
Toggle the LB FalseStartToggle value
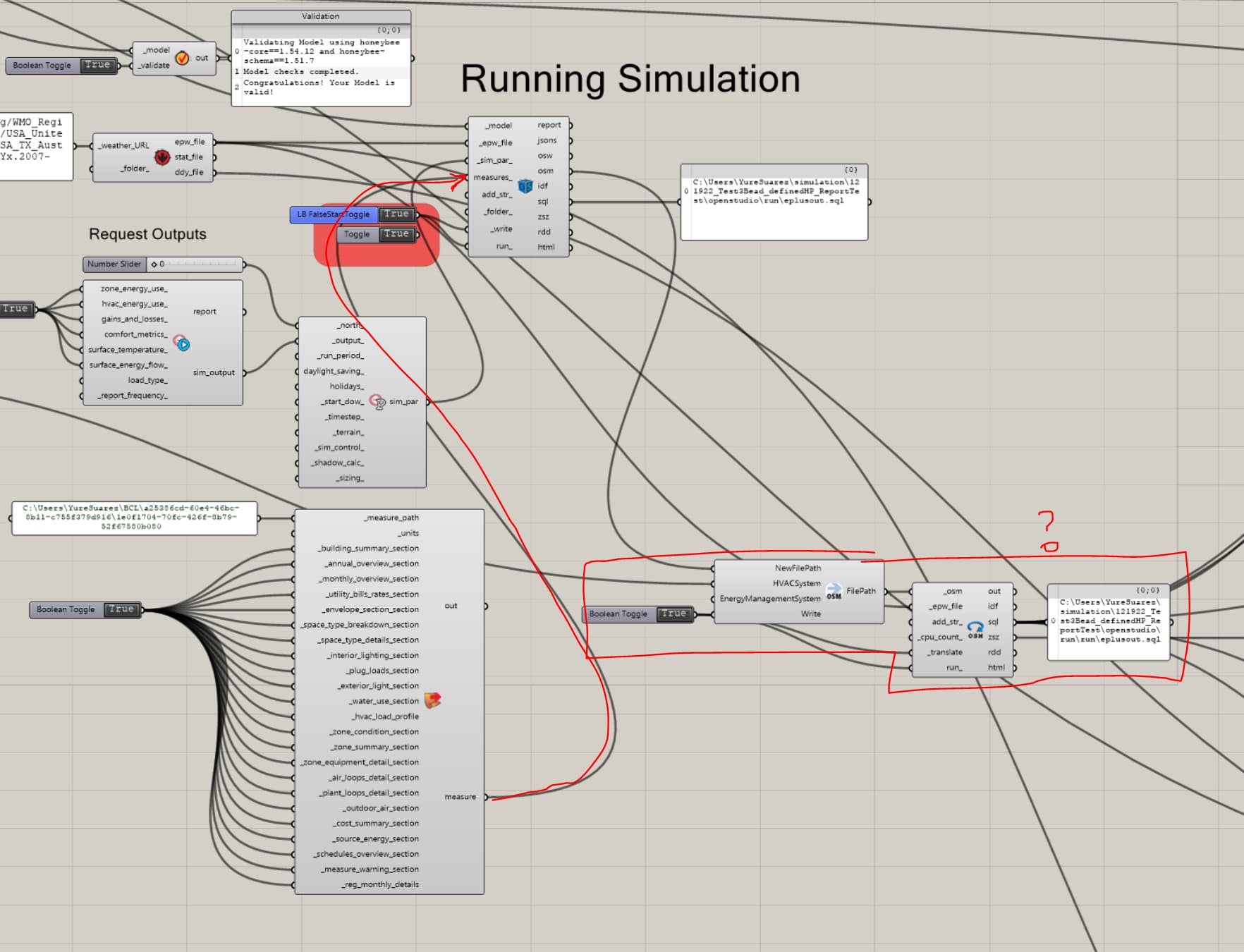pyautogui.click(x=396, y=214)
